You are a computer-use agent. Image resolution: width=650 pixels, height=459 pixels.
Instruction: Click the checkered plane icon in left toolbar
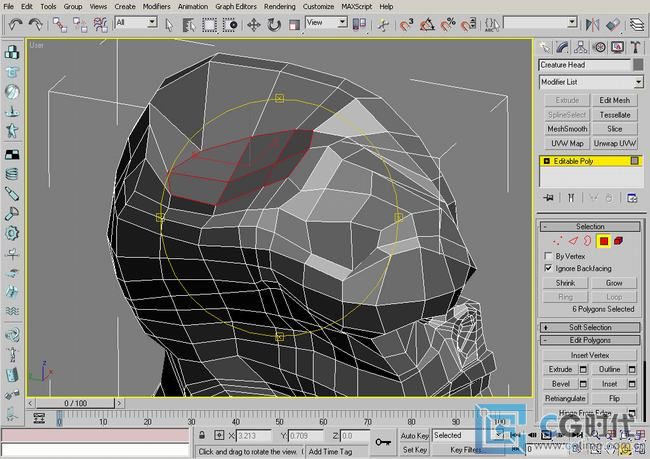12,155
